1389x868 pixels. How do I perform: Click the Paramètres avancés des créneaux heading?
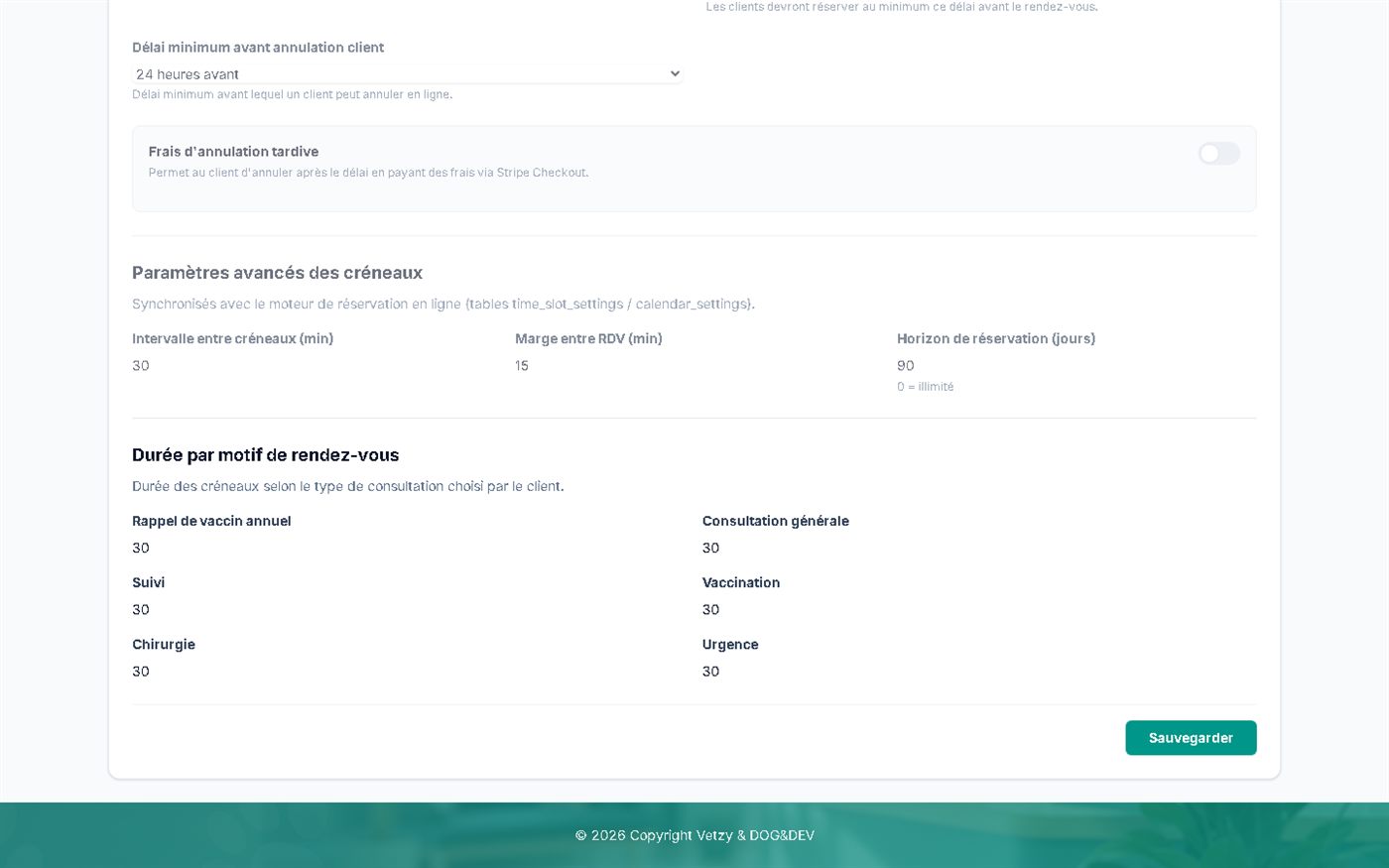[277, 273]
